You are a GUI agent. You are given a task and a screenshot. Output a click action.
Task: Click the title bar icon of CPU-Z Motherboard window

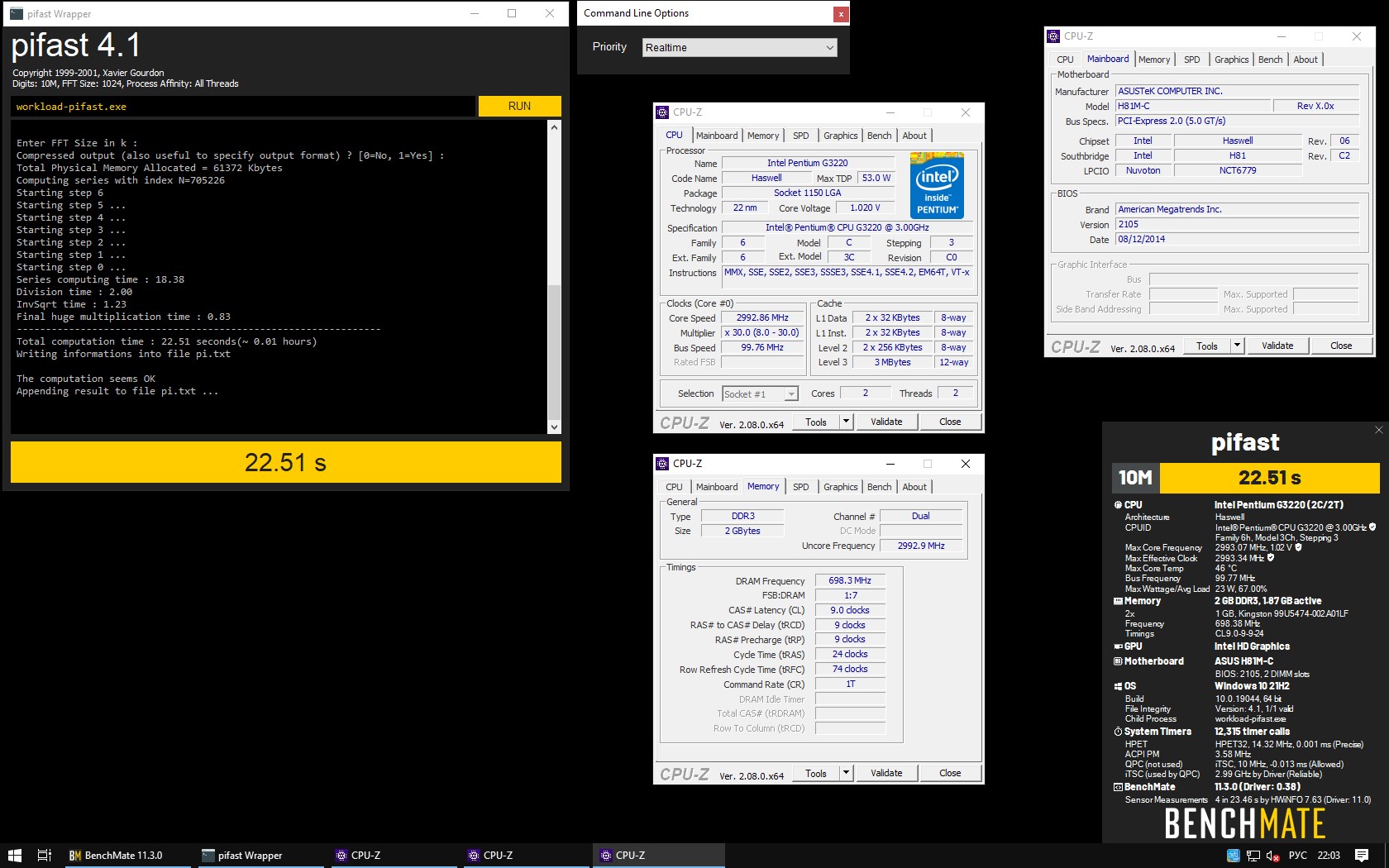[1053, 36]
